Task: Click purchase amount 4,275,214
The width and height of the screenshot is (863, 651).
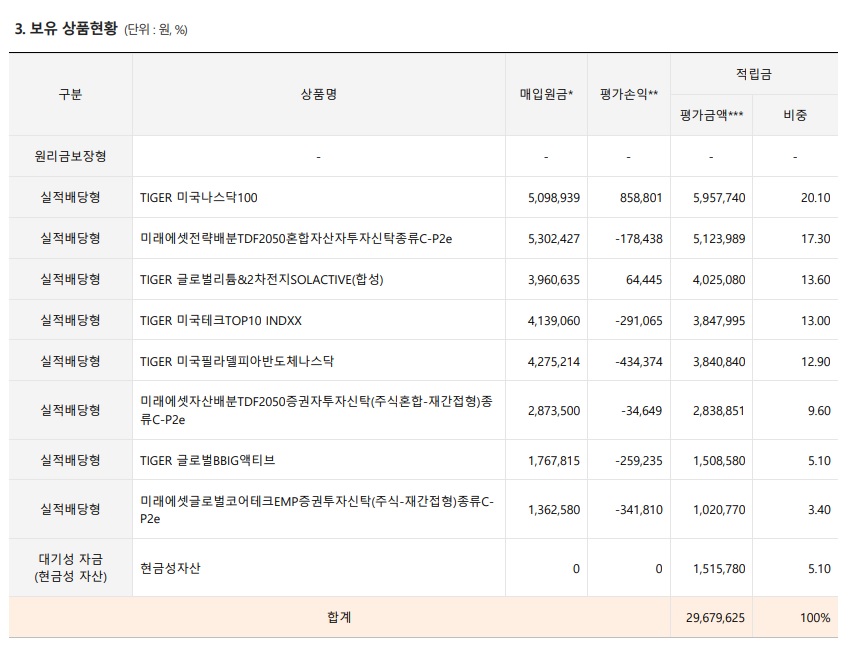Action: pyautogui.click(x=554, y=362)
